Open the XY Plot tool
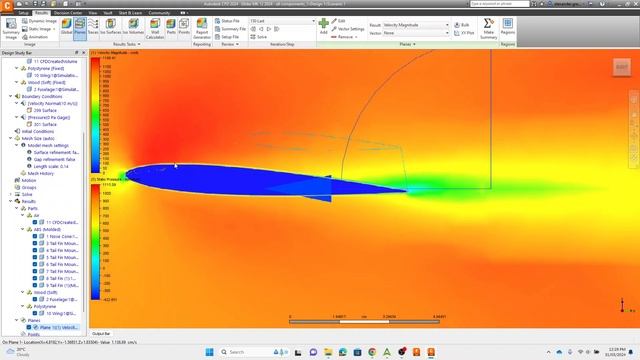640x360 pixels. [464, 33]
